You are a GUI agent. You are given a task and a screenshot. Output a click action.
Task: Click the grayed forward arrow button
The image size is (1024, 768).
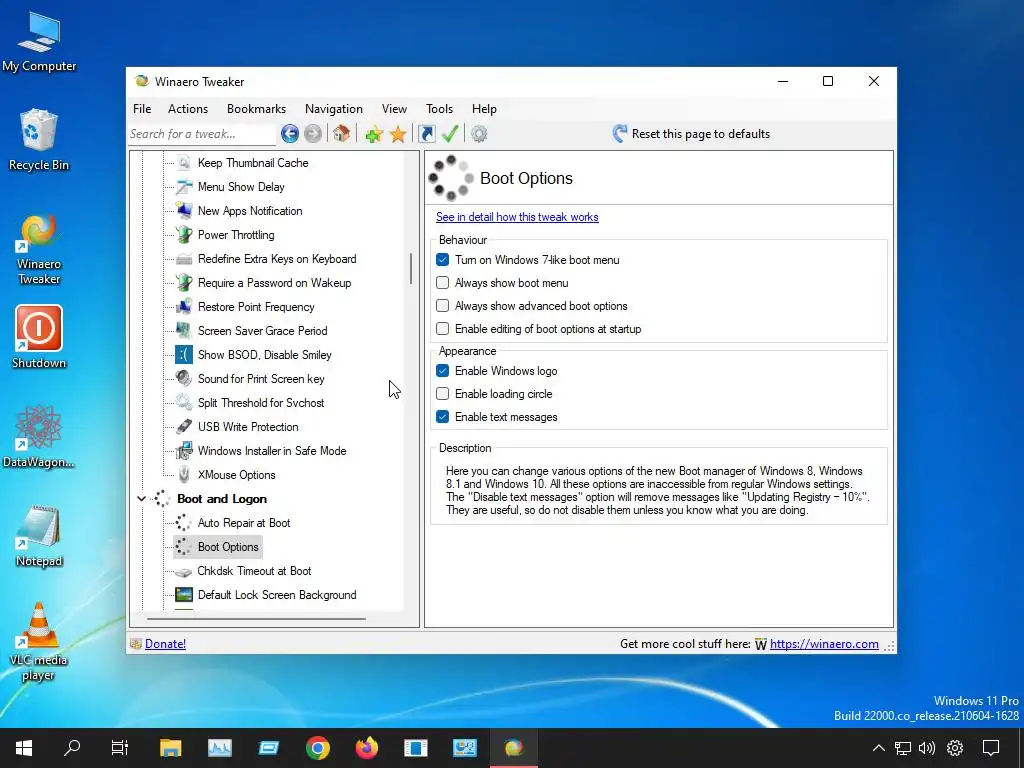(x=313, y=134)
